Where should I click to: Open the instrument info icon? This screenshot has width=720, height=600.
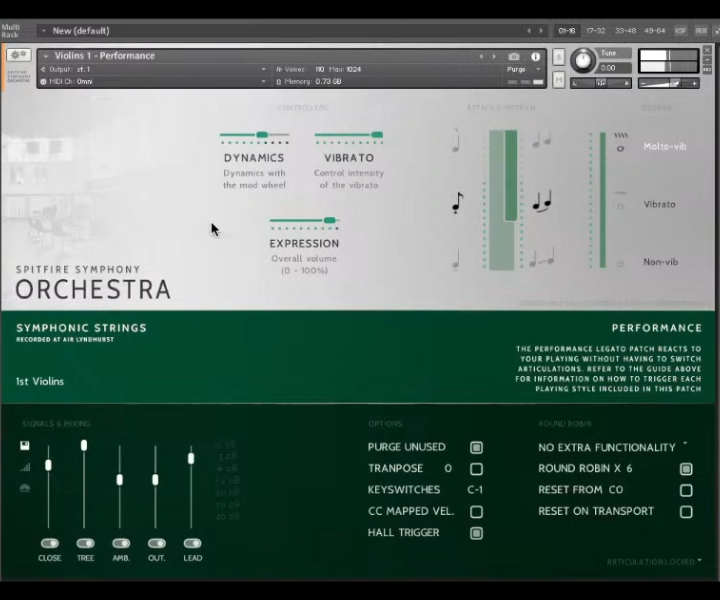point(535,56)
